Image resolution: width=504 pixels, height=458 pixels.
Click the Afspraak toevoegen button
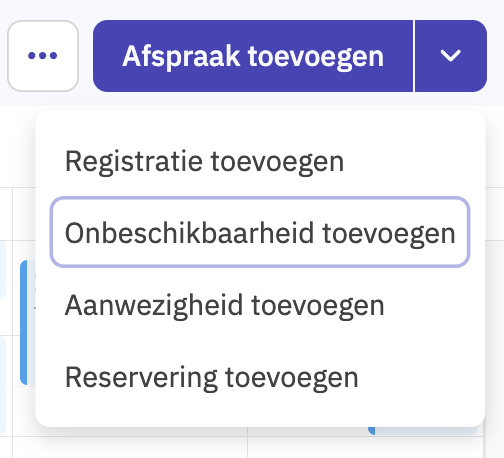click(x=253, y=56)
